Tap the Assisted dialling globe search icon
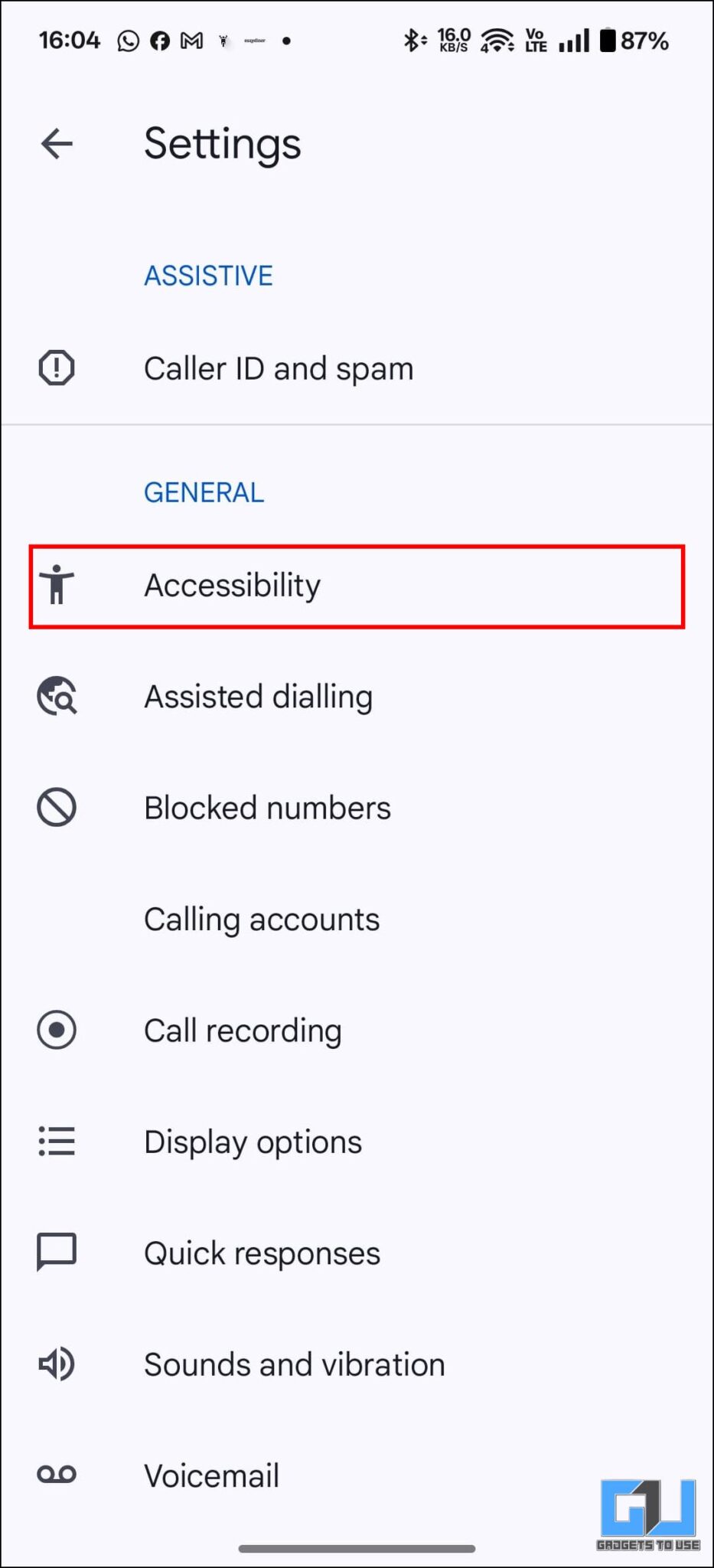Image resolution: width=714 pixels, height=1568 pixels. [x=56, y=696]
